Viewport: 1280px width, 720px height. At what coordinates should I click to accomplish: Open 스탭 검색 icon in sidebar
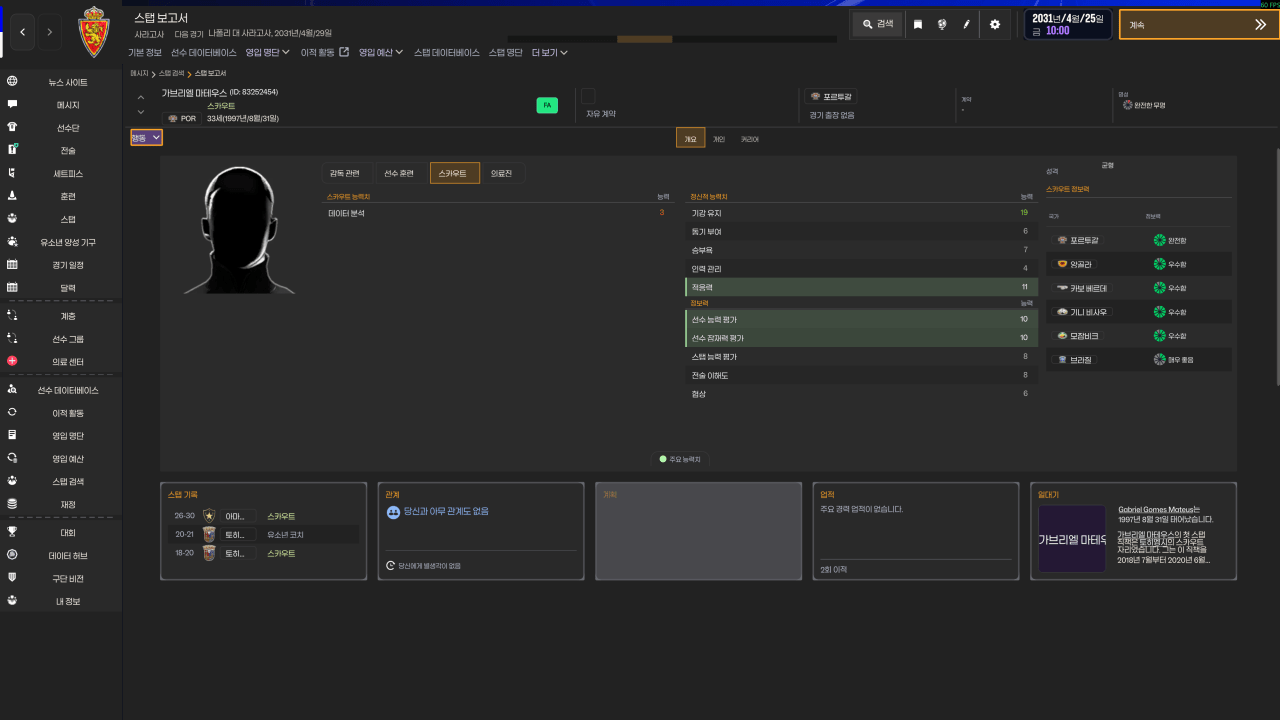(12, 481)
